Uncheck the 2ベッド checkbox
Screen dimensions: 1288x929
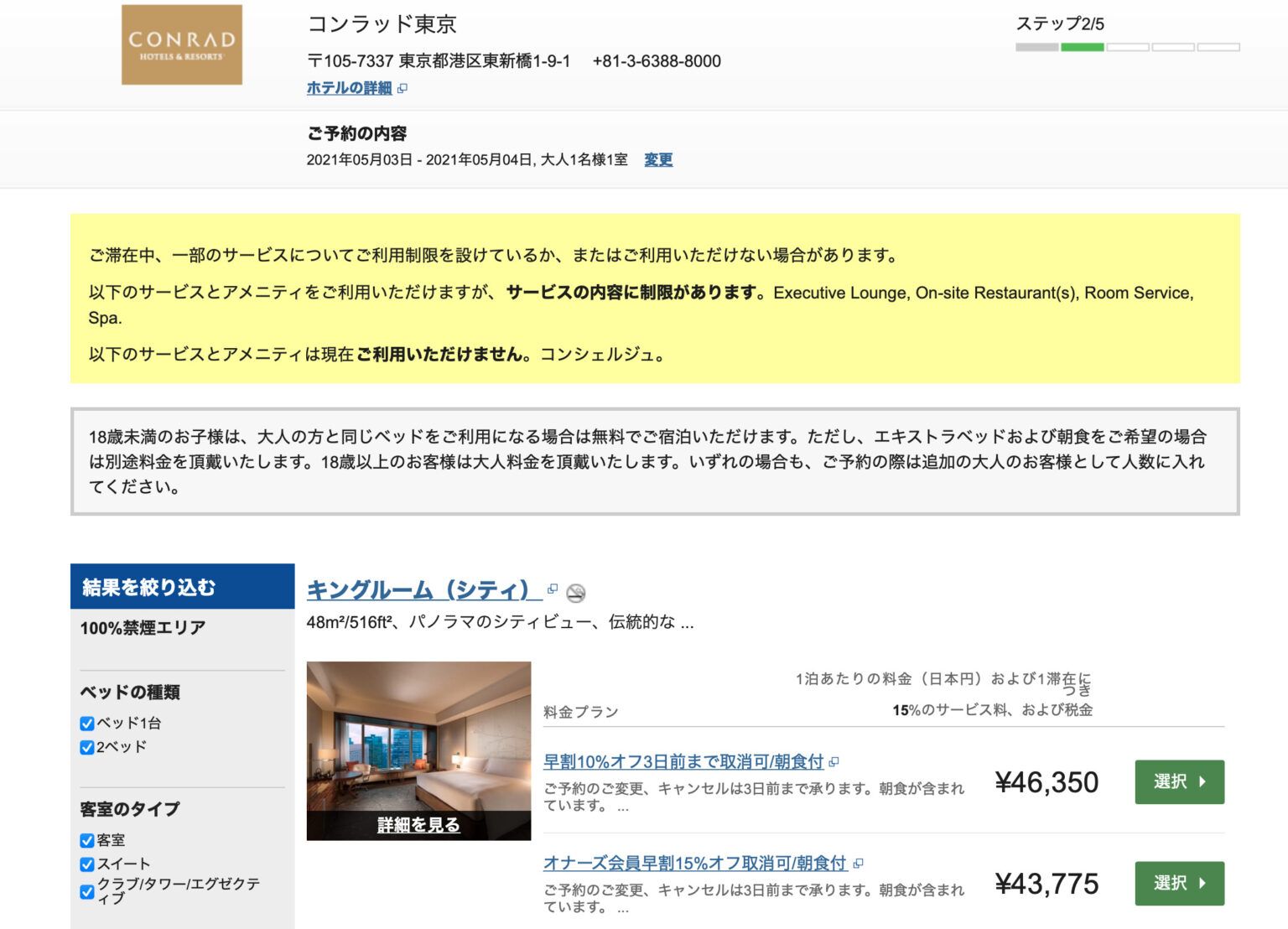(x=87, y=747)
